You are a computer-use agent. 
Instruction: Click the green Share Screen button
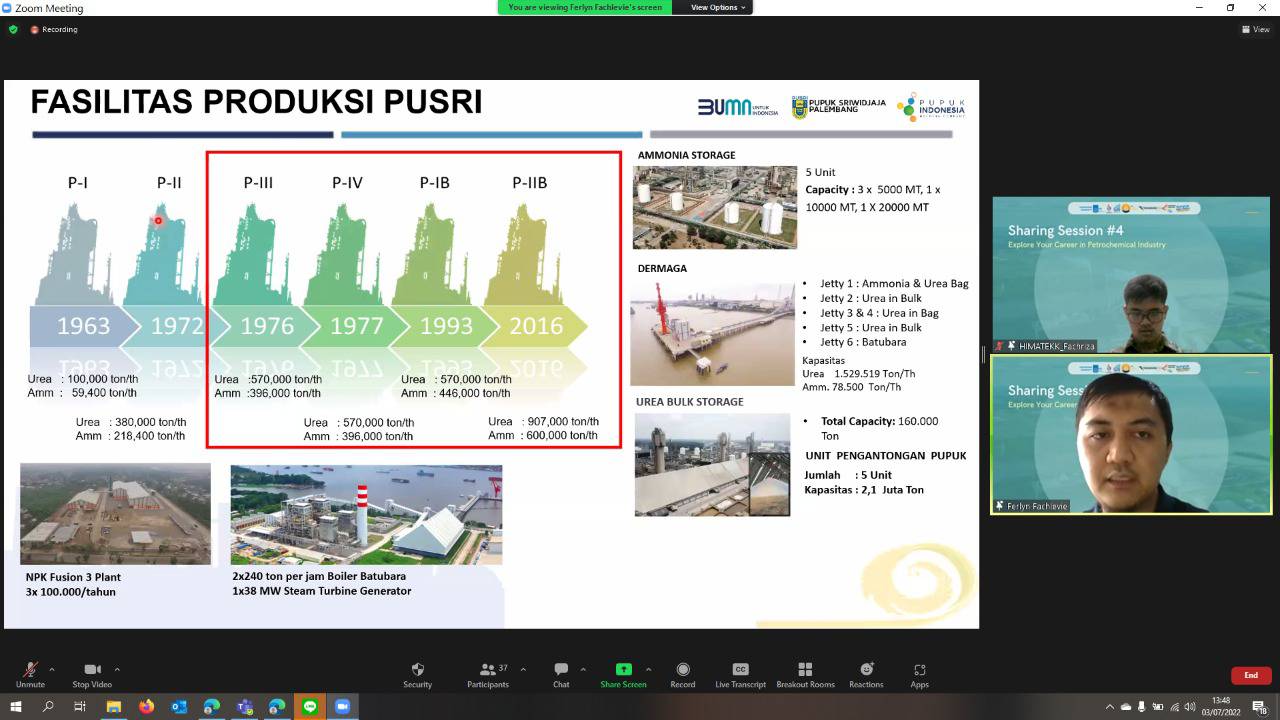pyautogui.click(x=623, y=674)
